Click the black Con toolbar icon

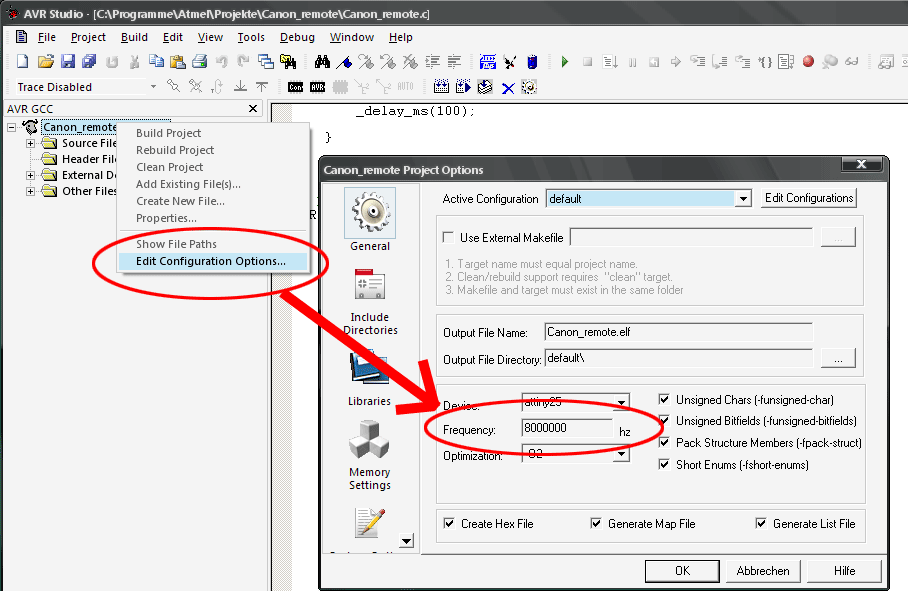295,87
